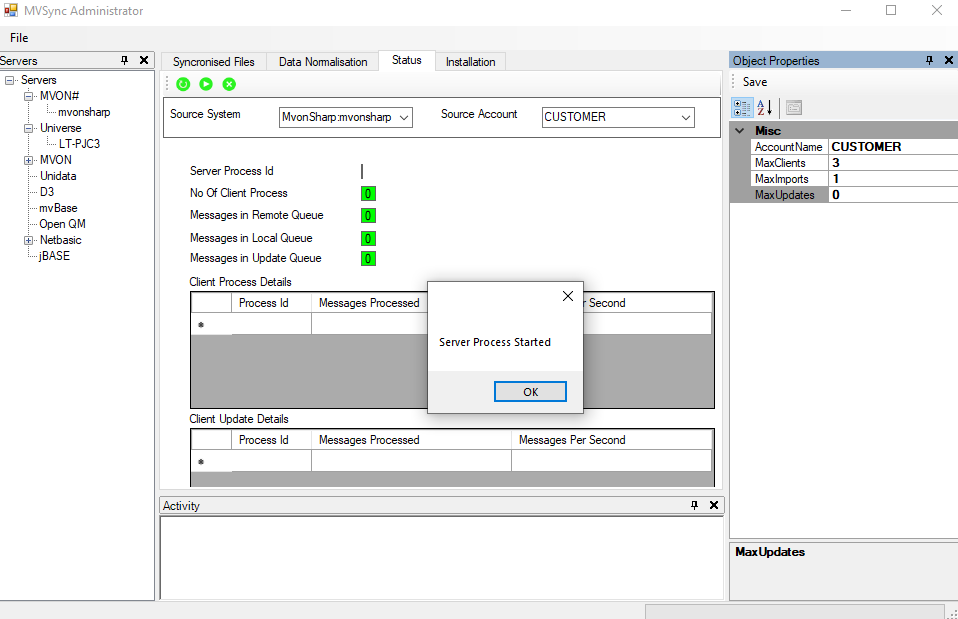
Task: Click the Alphabetical sort icon in Object Properties
Action: coord(765,108)
